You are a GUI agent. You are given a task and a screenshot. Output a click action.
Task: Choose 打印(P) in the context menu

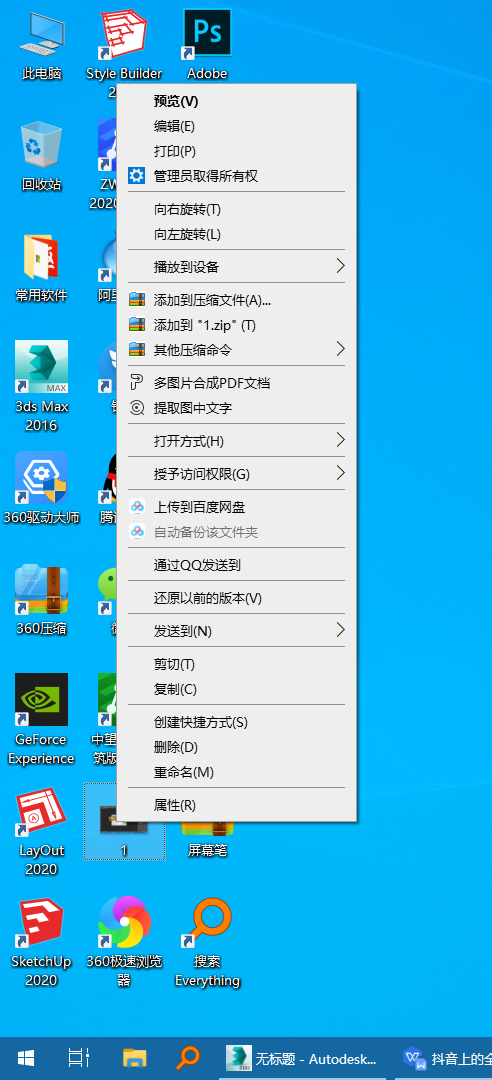[x=236, y=151]
